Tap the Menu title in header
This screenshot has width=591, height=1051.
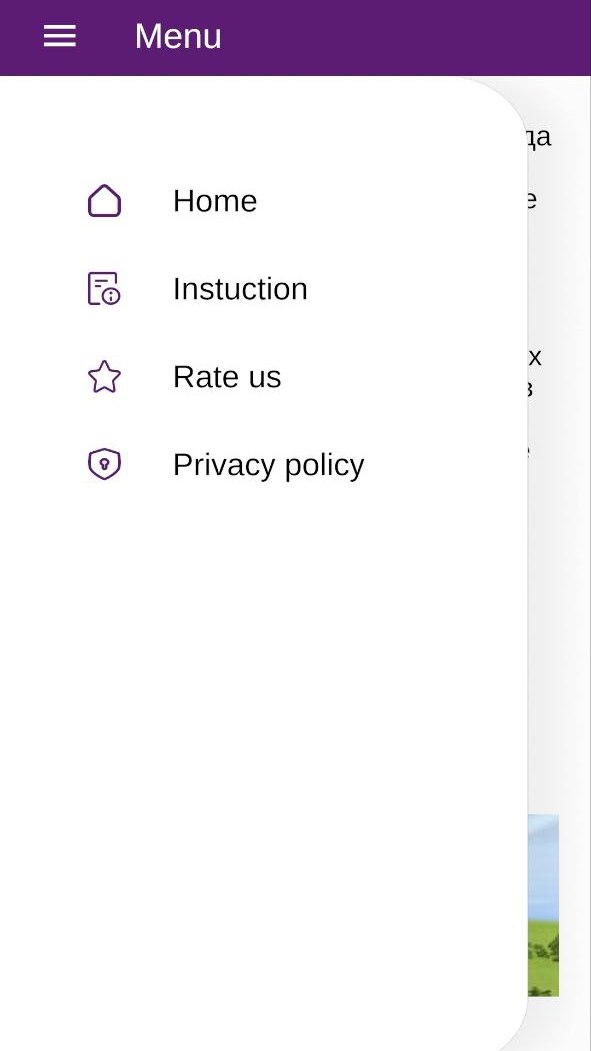tap(178, 36)
